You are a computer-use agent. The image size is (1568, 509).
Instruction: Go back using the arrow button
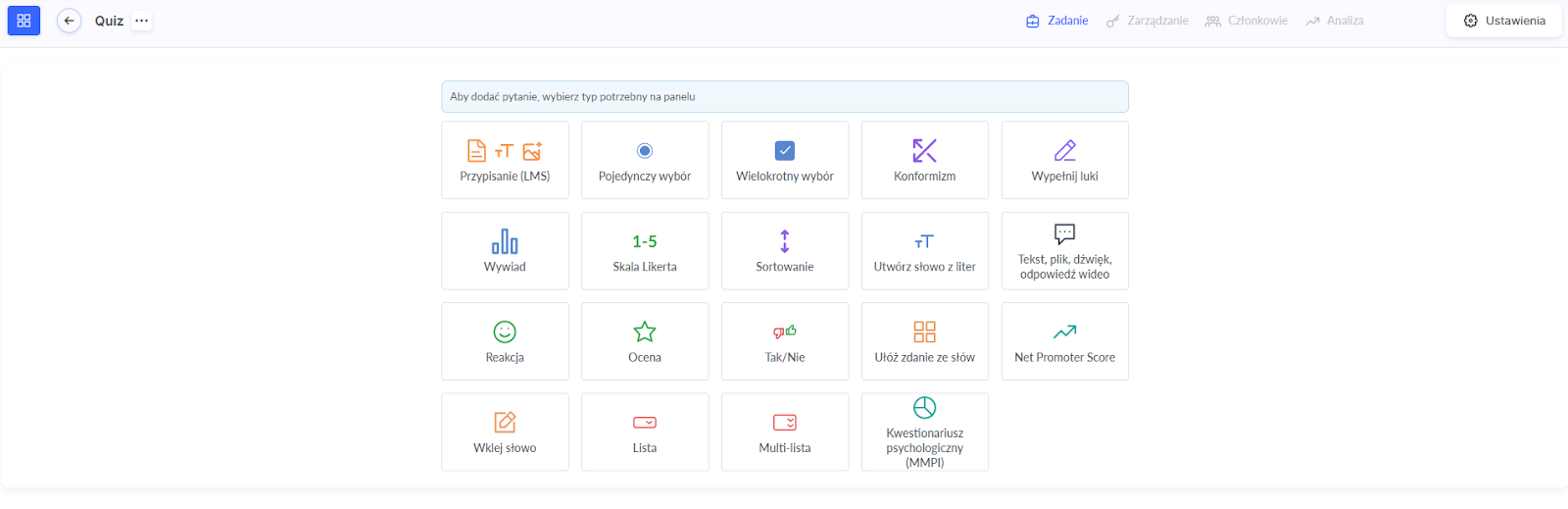pyautogui.click(x=69, y=21)
